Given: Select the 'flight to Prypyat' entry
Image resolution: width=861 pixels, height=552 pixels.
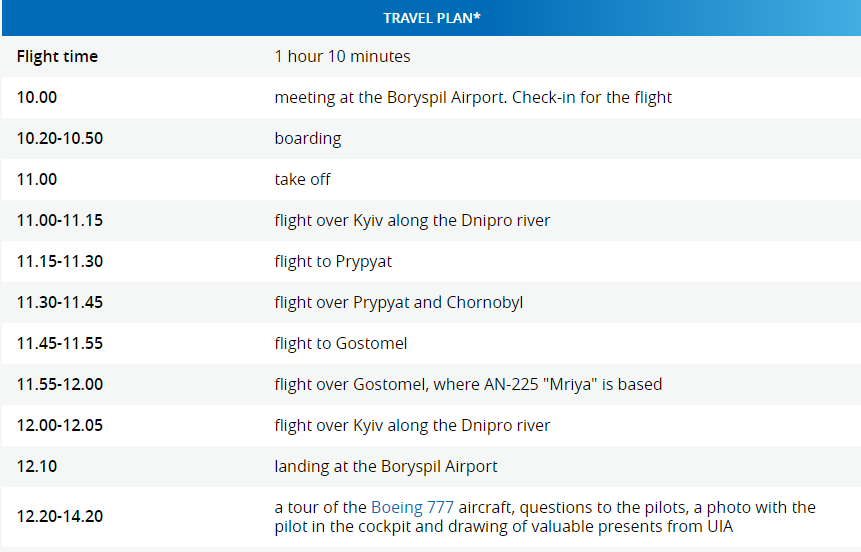Looking at the screenshot, I should [333, 262].
